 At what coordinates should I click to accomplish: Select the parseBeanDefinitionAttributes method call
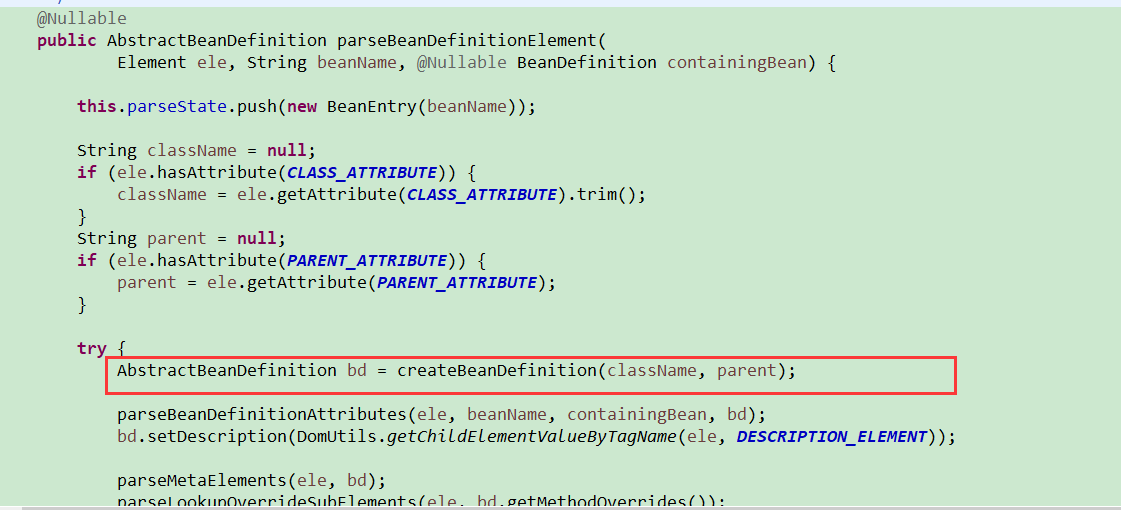click(262, 414)
